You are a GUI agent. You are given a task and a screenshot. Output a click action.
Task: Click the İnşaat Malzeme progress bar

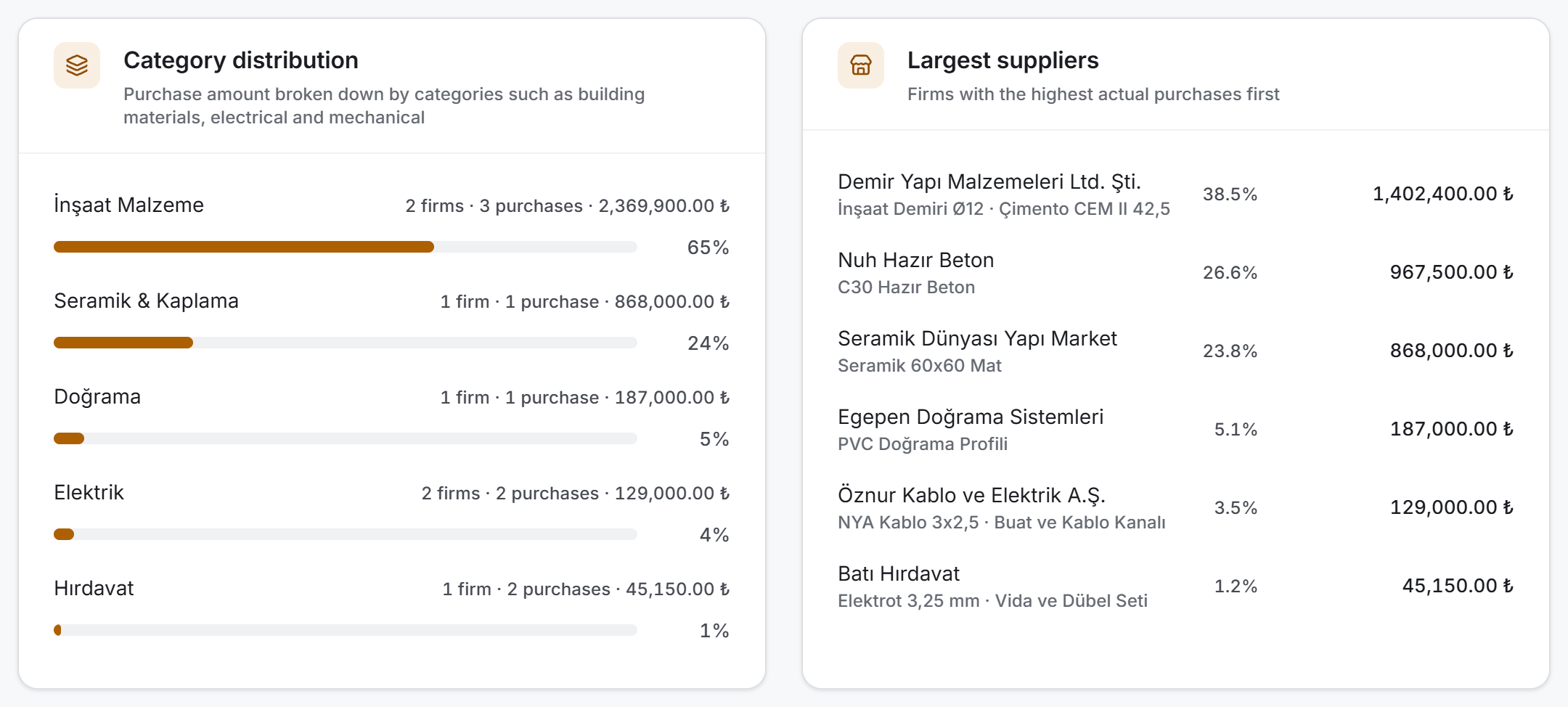coord(346,247)
